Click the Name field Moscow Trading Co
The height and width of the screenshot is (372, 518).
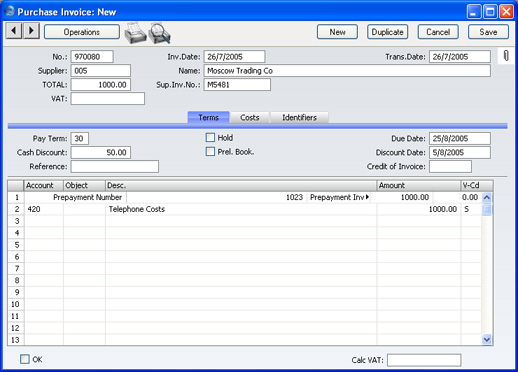pyautogui.click(x=347, y=71)
